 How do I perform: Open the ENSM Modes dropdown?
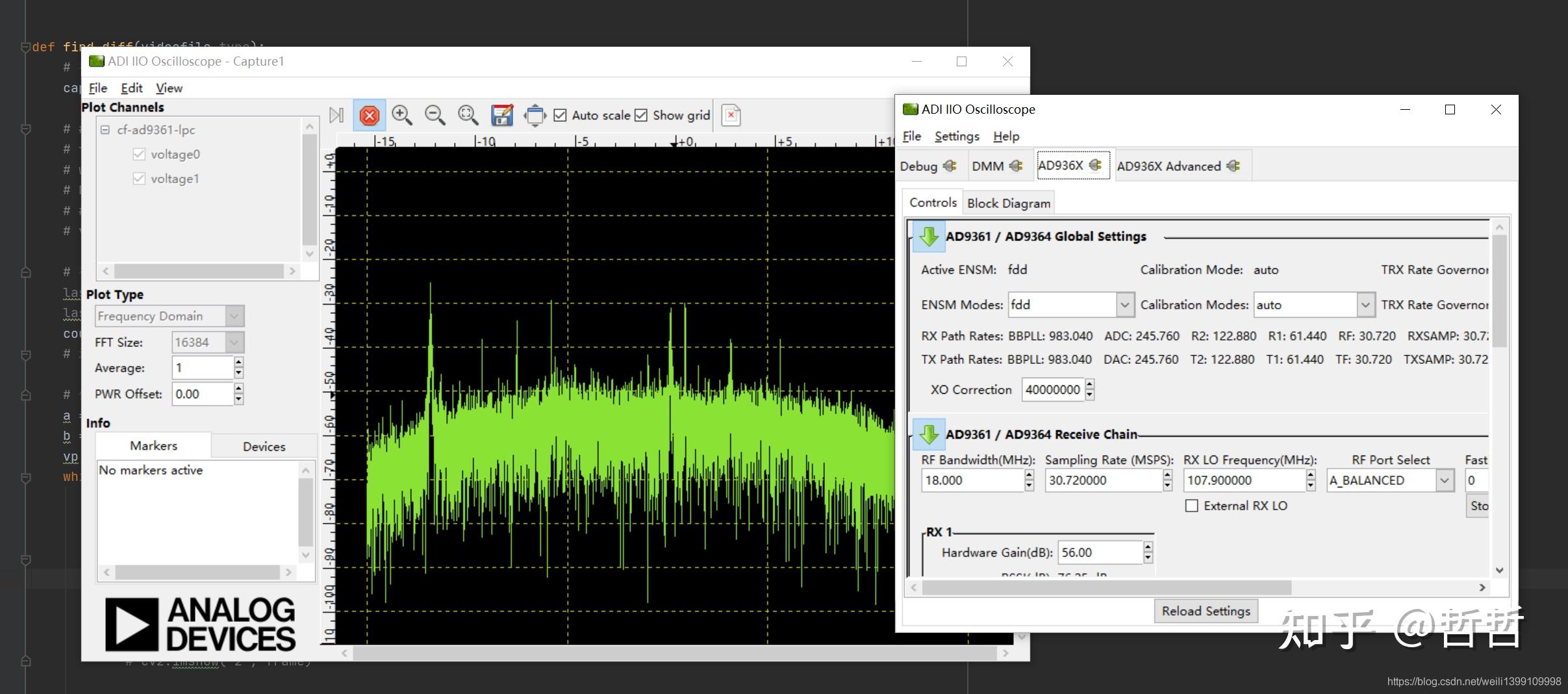coord(1124,305)
